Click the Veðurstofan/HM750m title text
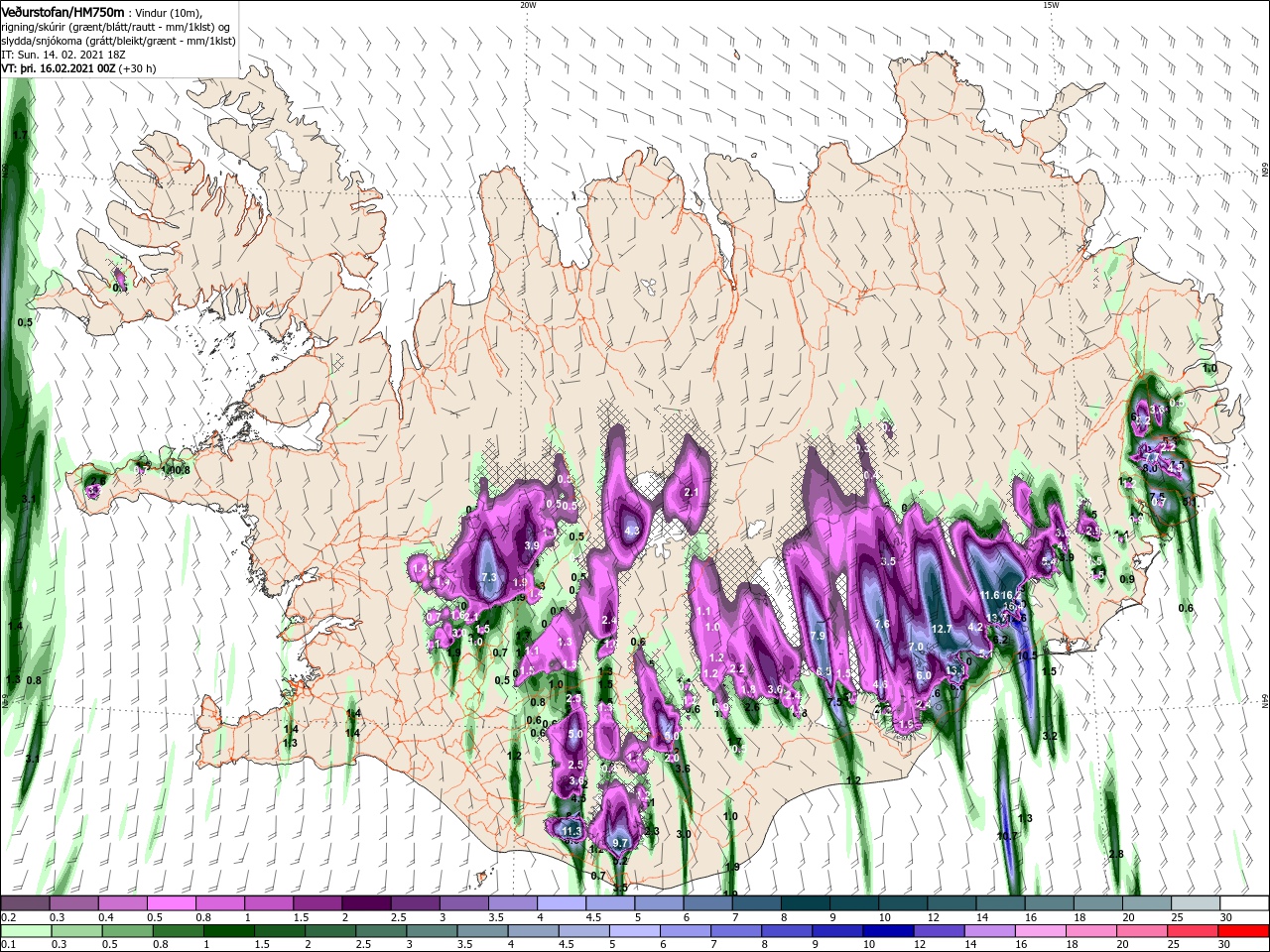 tap(63, 11)
